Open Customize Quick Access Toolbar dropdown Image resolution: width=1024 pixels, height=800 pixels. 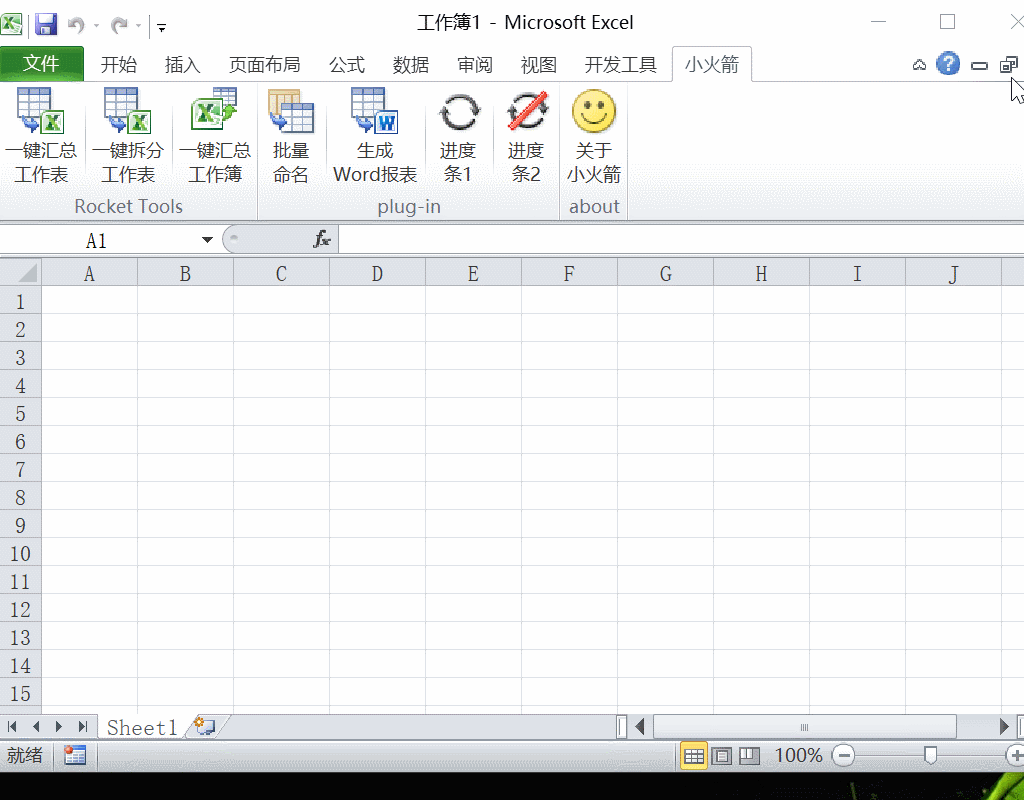[161, 27]
